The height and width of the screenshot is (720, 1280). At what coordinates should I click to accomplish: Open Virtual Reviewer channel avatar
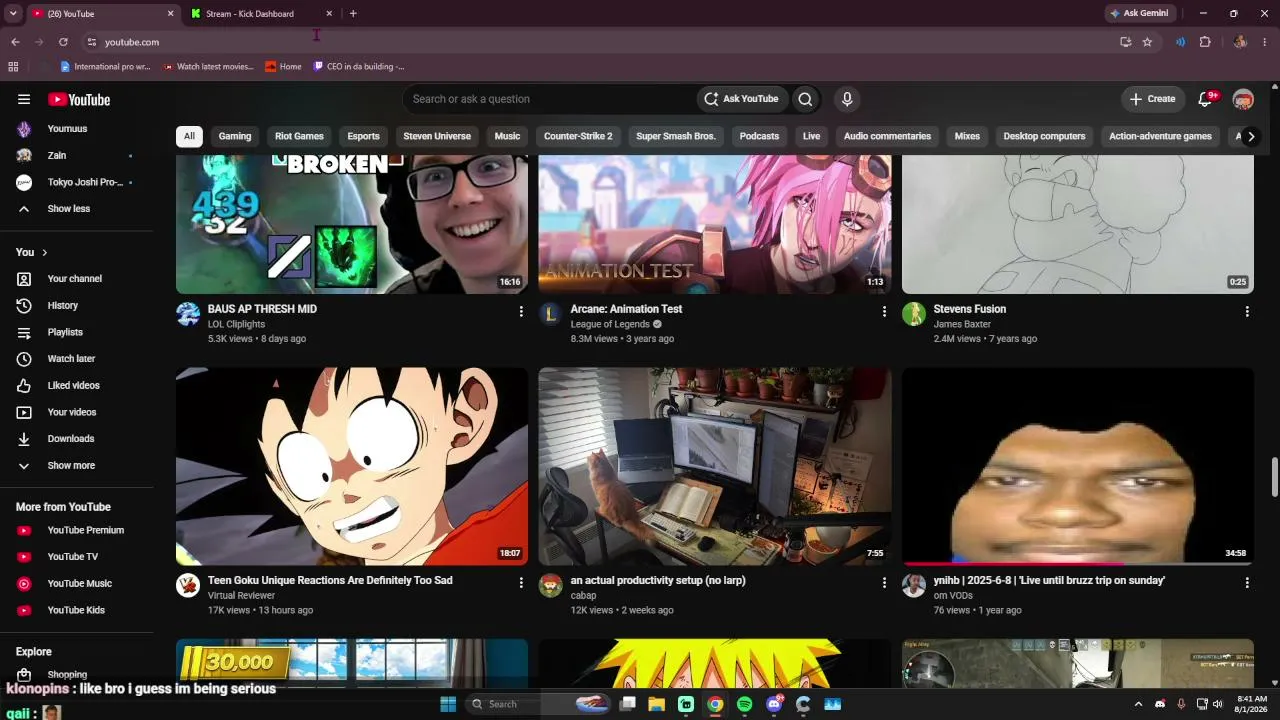188,585
